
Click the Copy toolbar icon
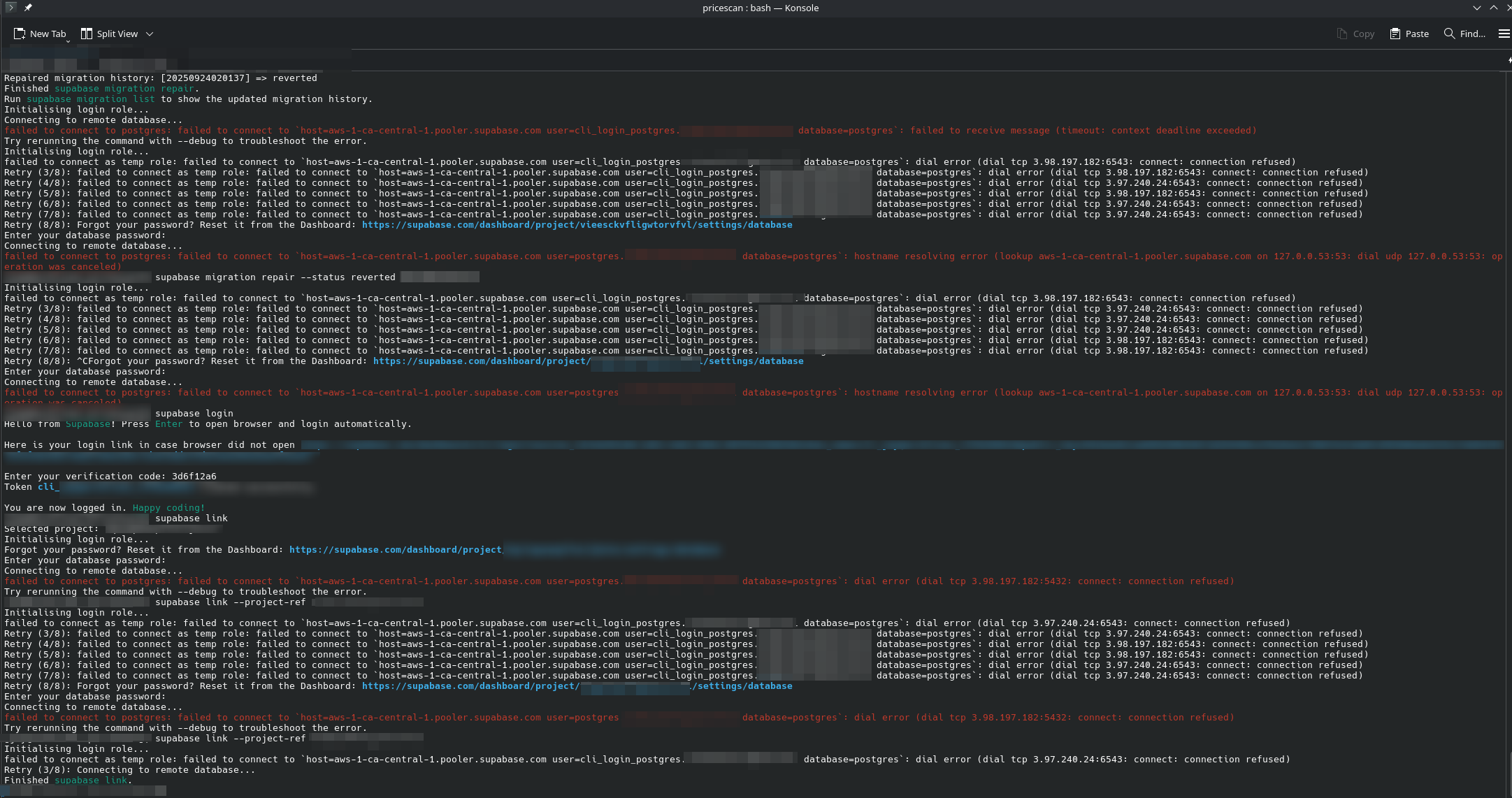1341,34
